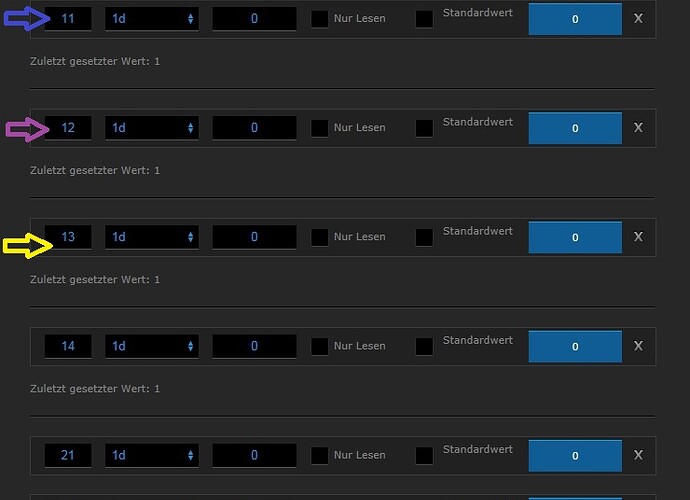The image size is (690, 500).
Task: Select blue default value box in row 13
Action: pos(575,238)
